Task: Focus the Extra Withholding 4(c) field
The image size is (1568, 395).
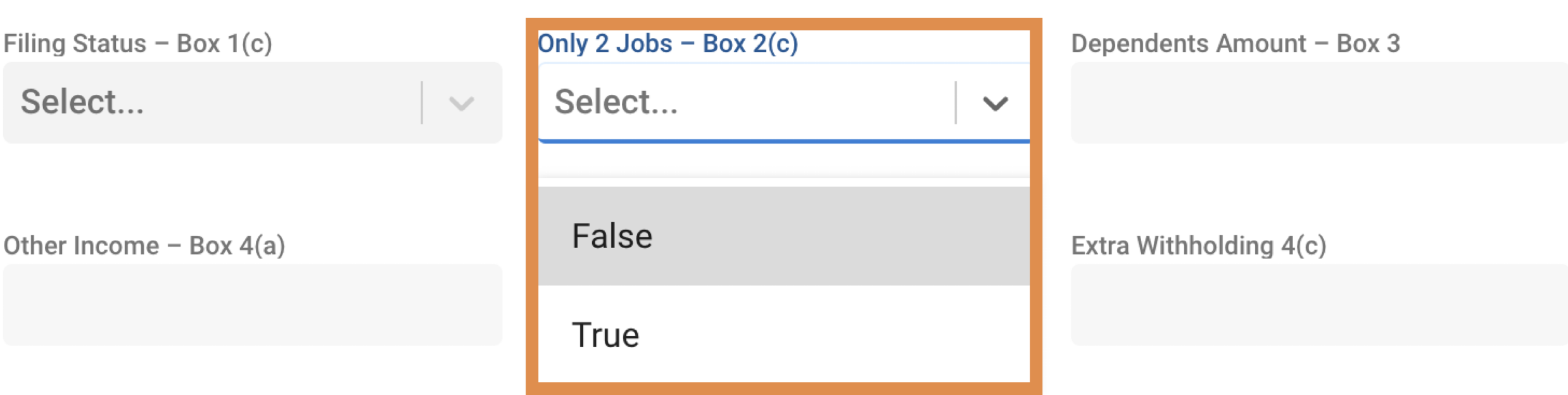Action: click(x=1318, y=304)
